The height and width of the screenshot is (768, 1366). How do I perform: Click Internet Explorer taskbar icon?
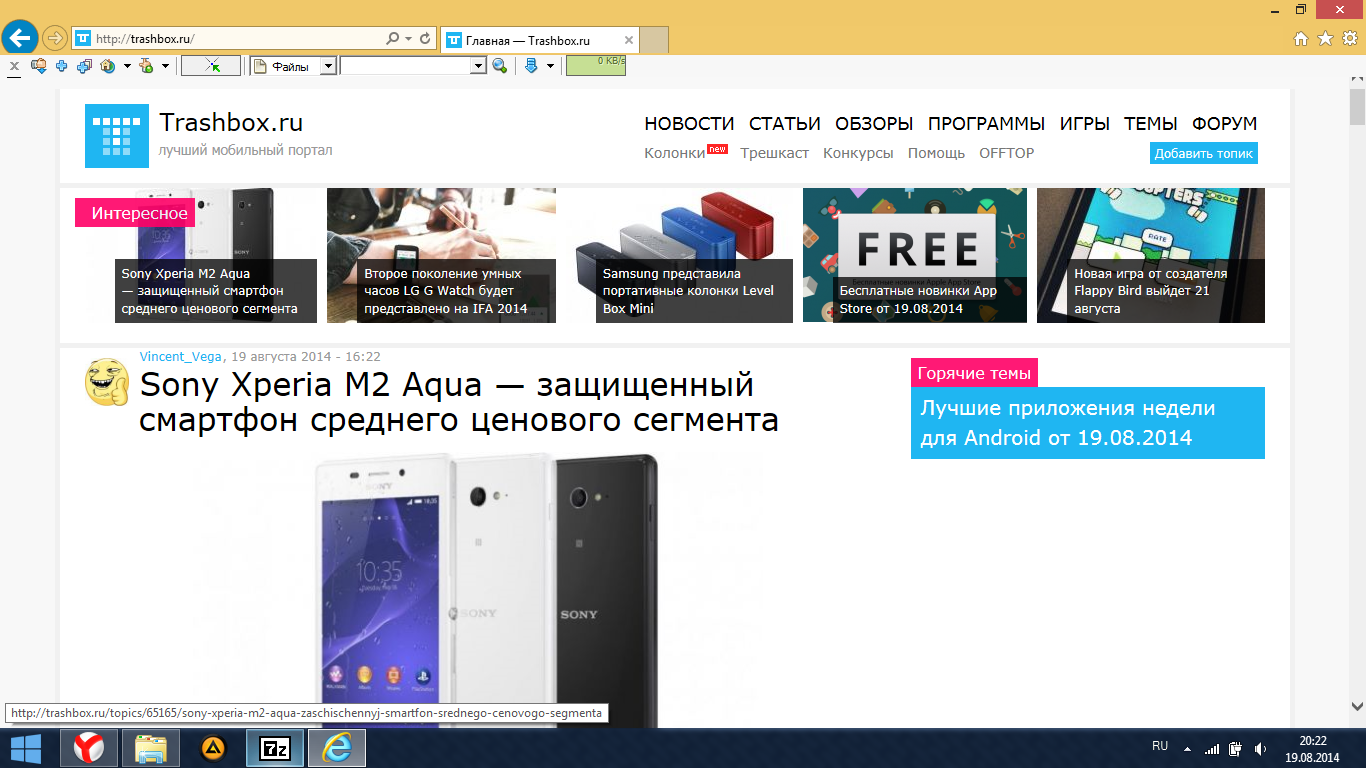(x=337, y=748)
